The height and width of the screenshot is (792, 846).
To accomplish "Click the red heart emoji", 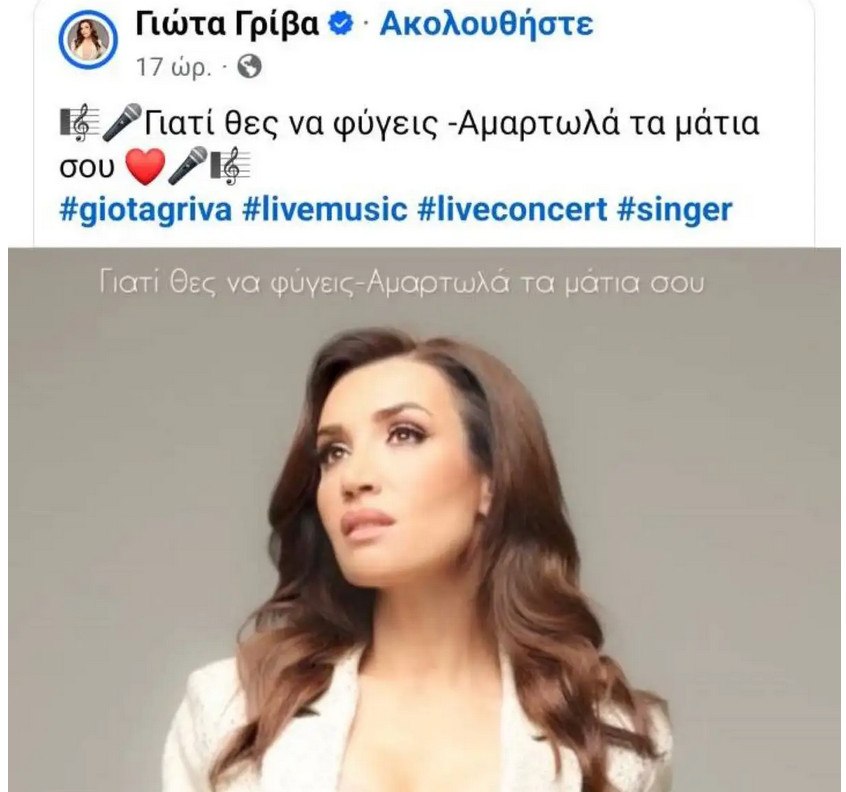I will coord(145,167).
